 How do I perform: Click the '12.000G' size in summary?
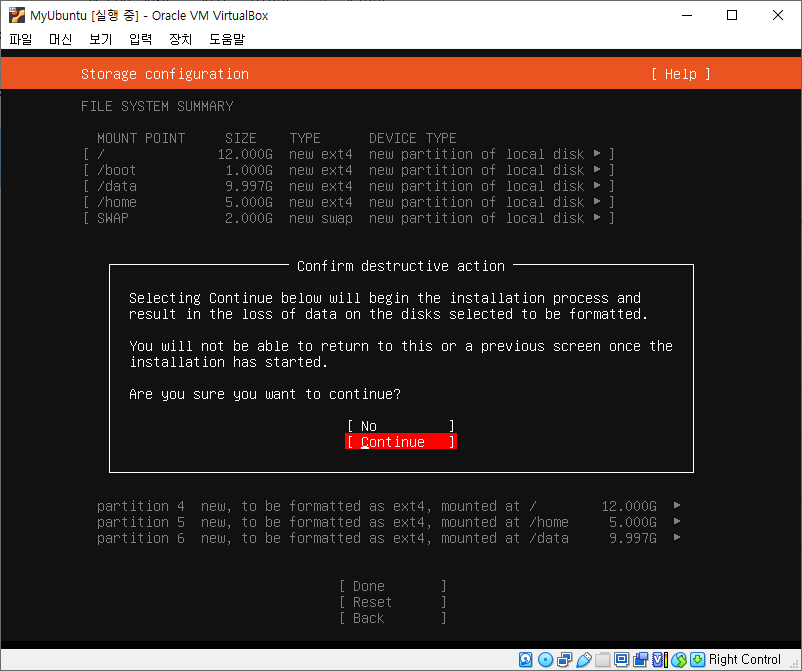[x=245, y=154]
